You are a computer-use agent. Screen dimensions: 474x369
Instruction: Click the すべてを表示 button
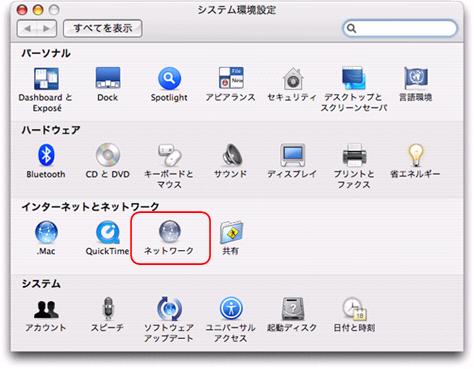pos(103,28)
